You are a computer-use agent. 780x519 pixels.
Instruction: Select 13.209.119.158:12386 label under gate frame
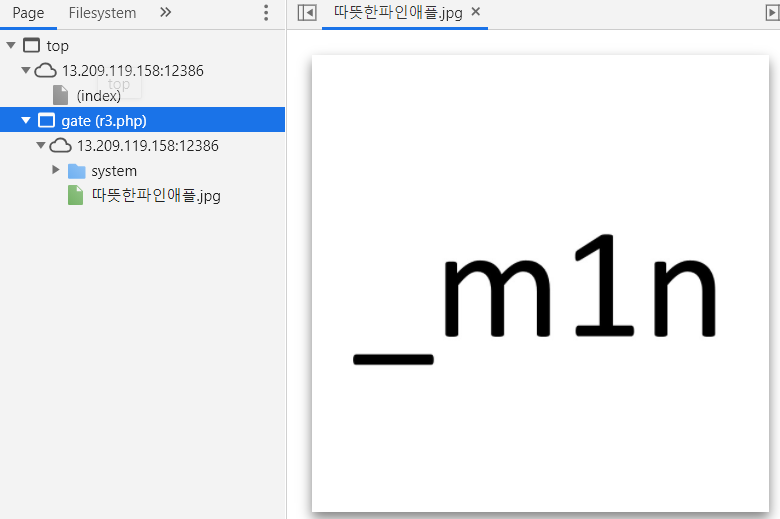click(x=148, y=146)
